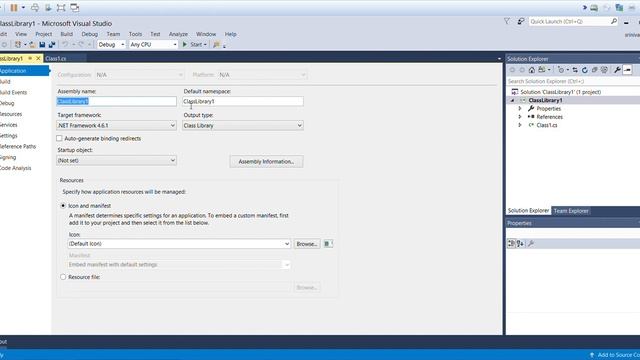This screenshot has width=640, height=360.
Task: Open Debug configuration dropdown in toolbar
Action: (x=111, y=44)
